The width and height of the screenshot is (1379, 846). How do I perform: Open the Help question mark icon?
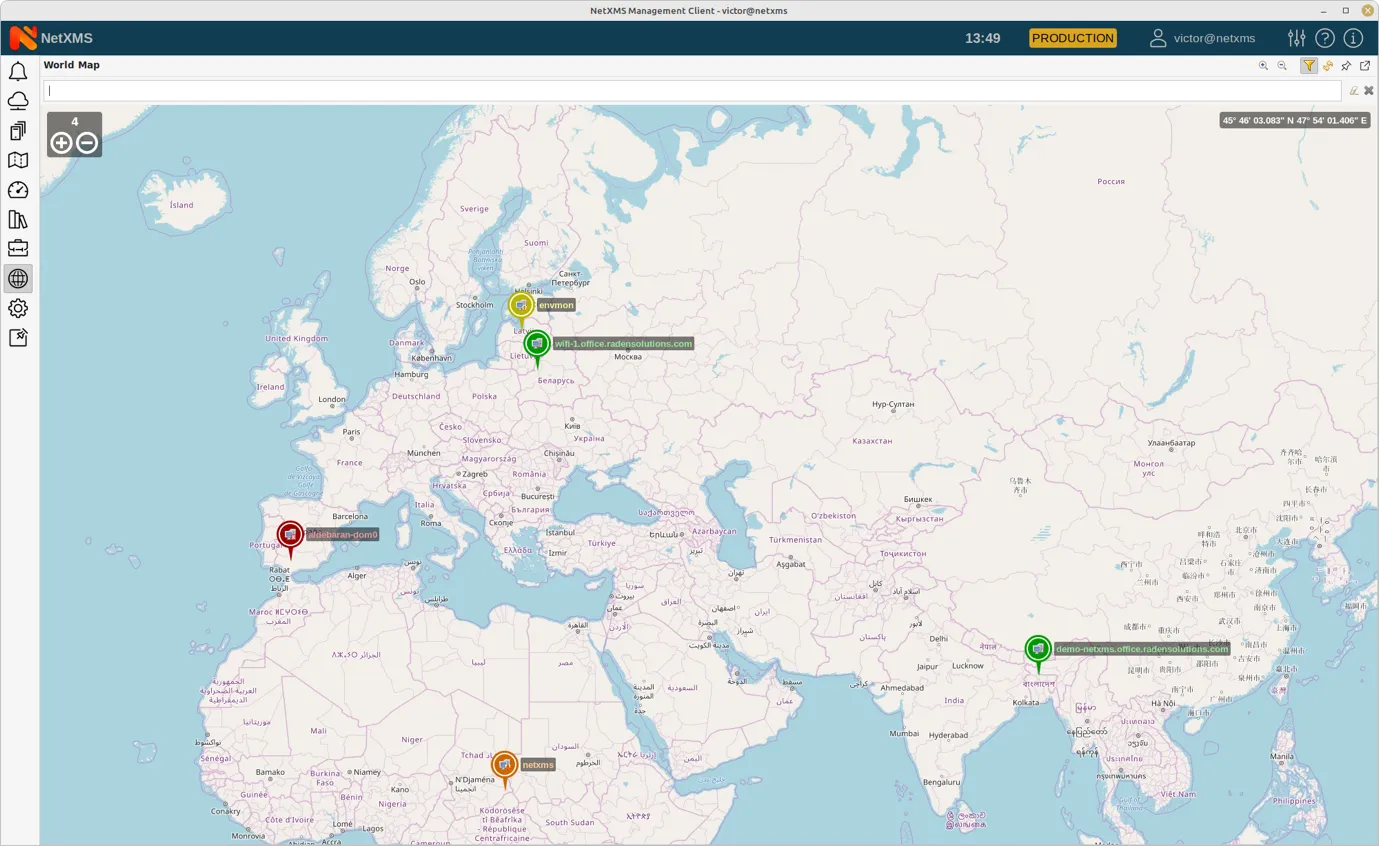[x=1325, y=38]
